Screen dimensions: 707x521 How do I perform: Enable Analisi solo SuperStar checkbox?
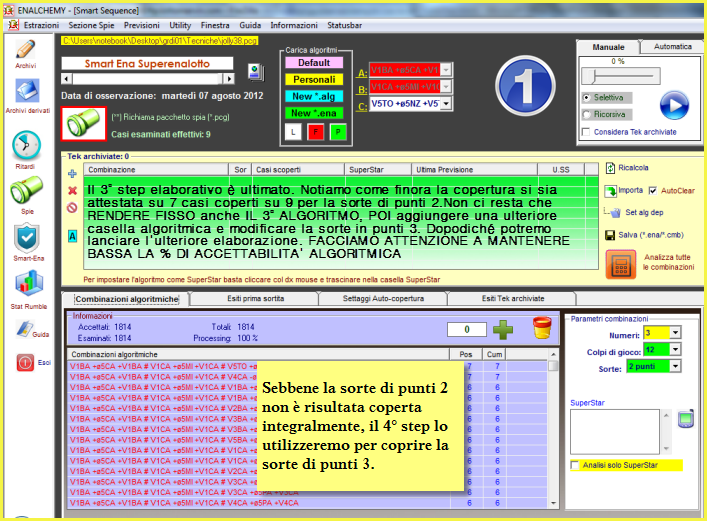click(x=575, y=465)
